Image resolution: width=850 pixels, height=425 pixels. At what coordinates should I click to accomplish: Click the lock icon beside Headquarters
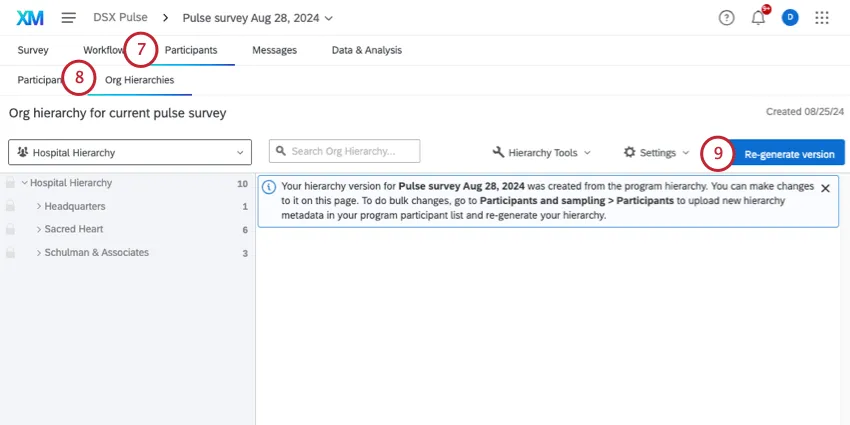10,207
